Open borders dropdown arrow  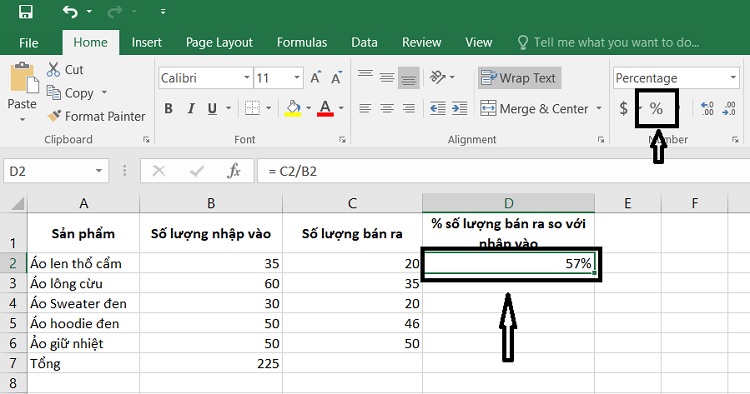(x=269, y=108)
